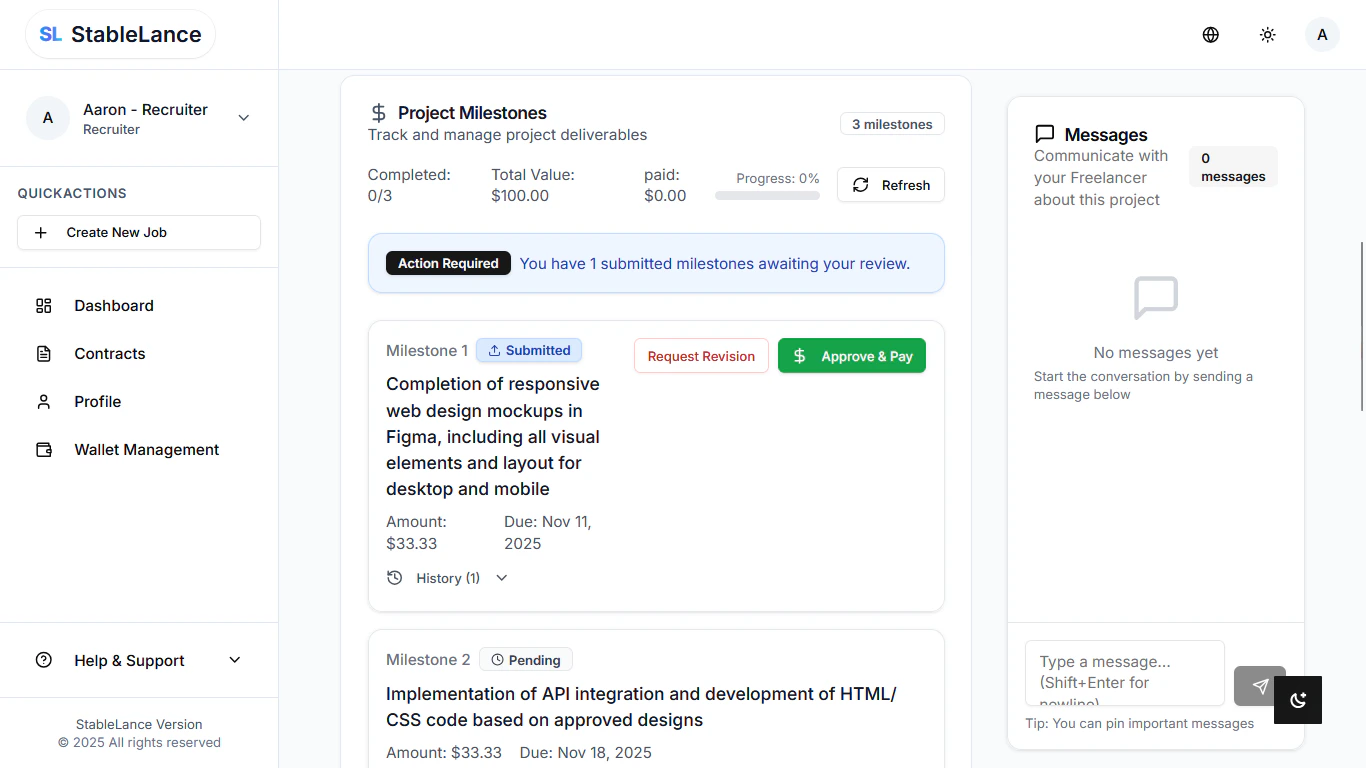Click the send message paper plane button
Image resolution: width=1366 pixels, height=768 pixels.
point(1260,686)
